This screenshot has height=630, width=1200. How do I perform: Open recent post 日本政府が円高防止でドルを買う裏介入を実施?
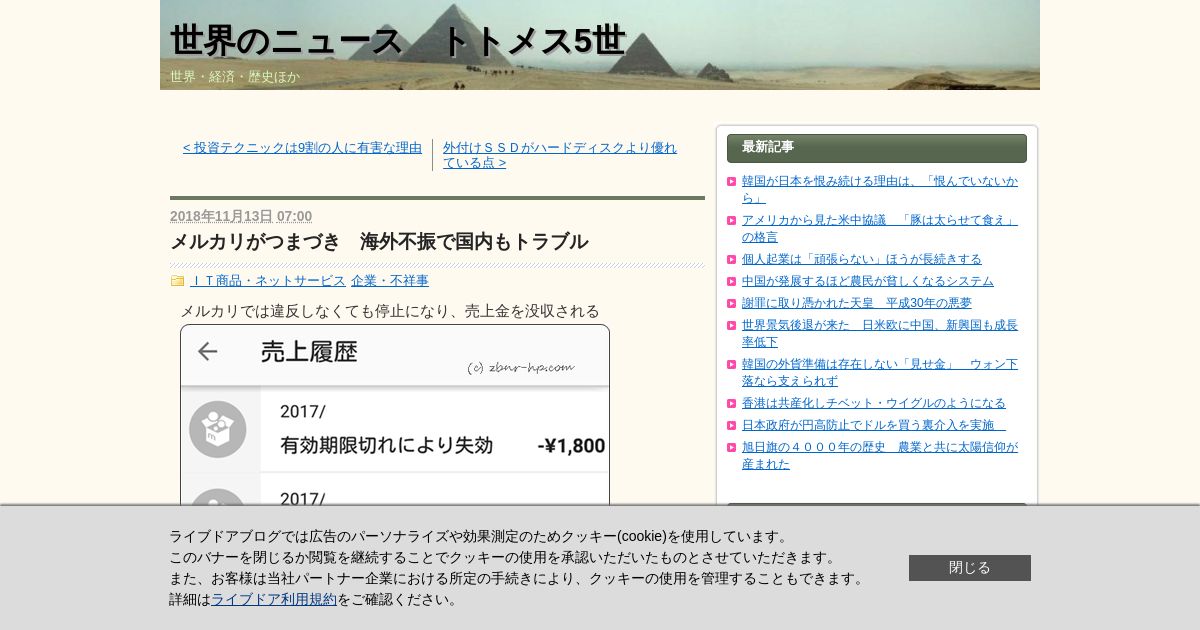coord(874,425)
